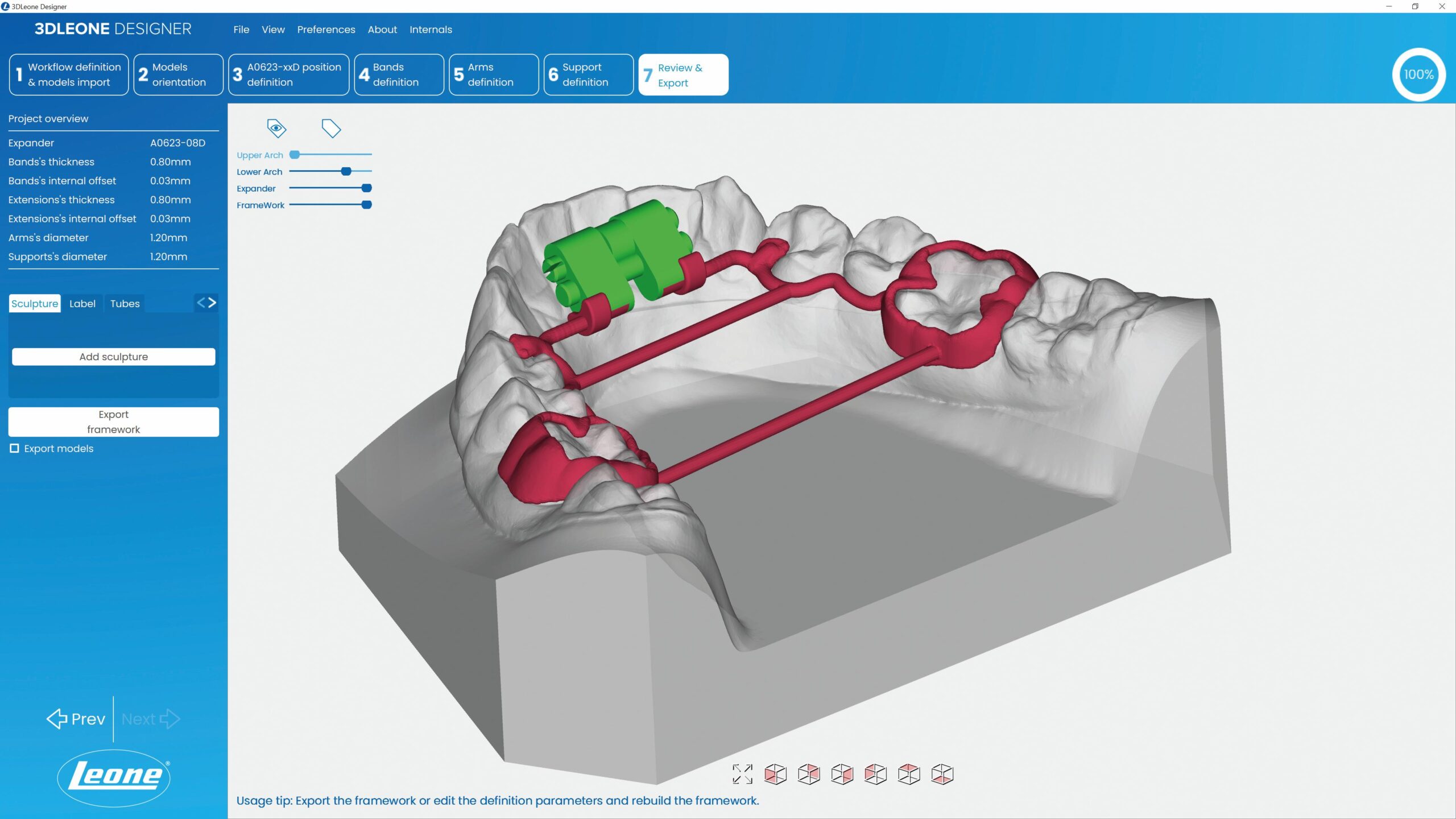Switch to the Label tab

82,304
